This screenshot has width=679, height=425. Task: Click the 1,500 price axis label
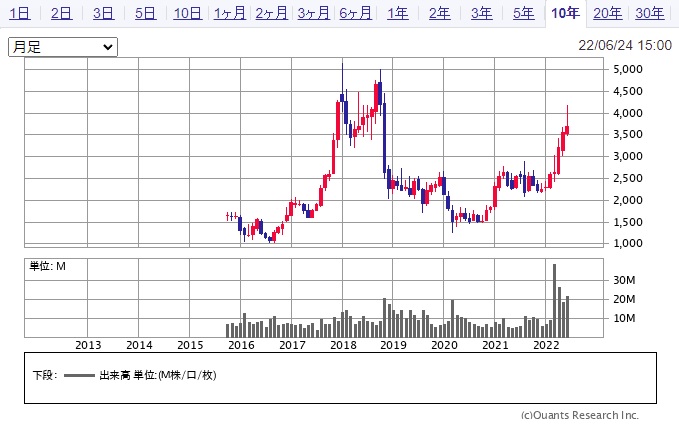(627, 222)
